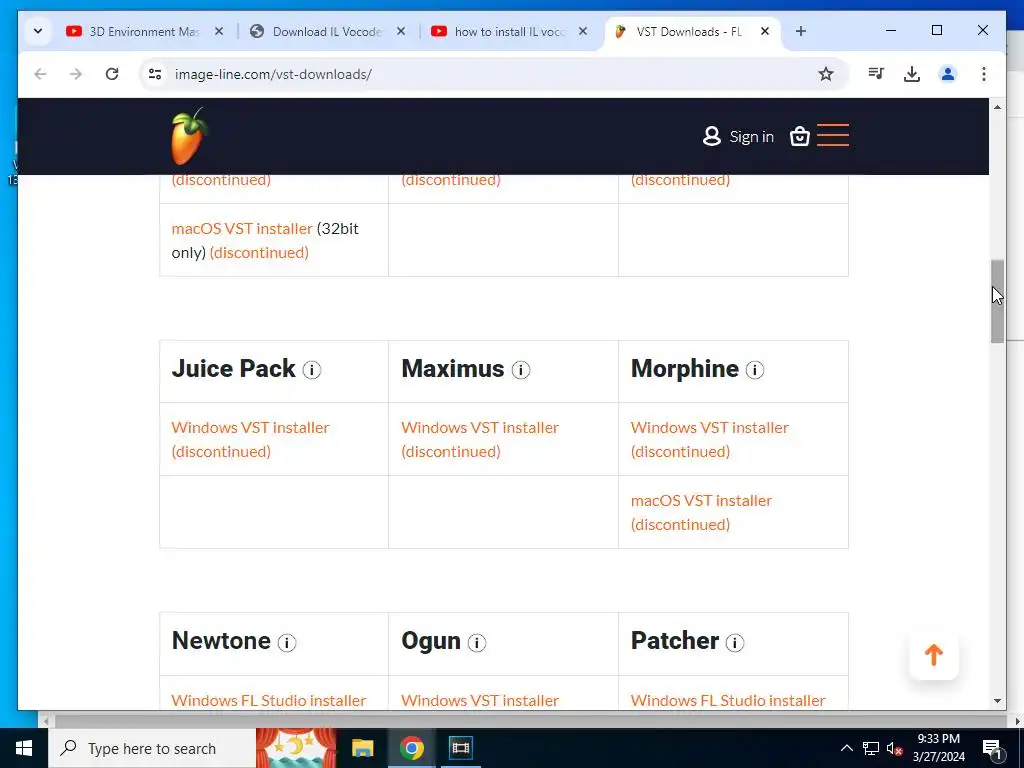The image size is (1024, 768).
Task: Open the Juice Pack Windows VST installer link
Action: (x=250, y=427)
